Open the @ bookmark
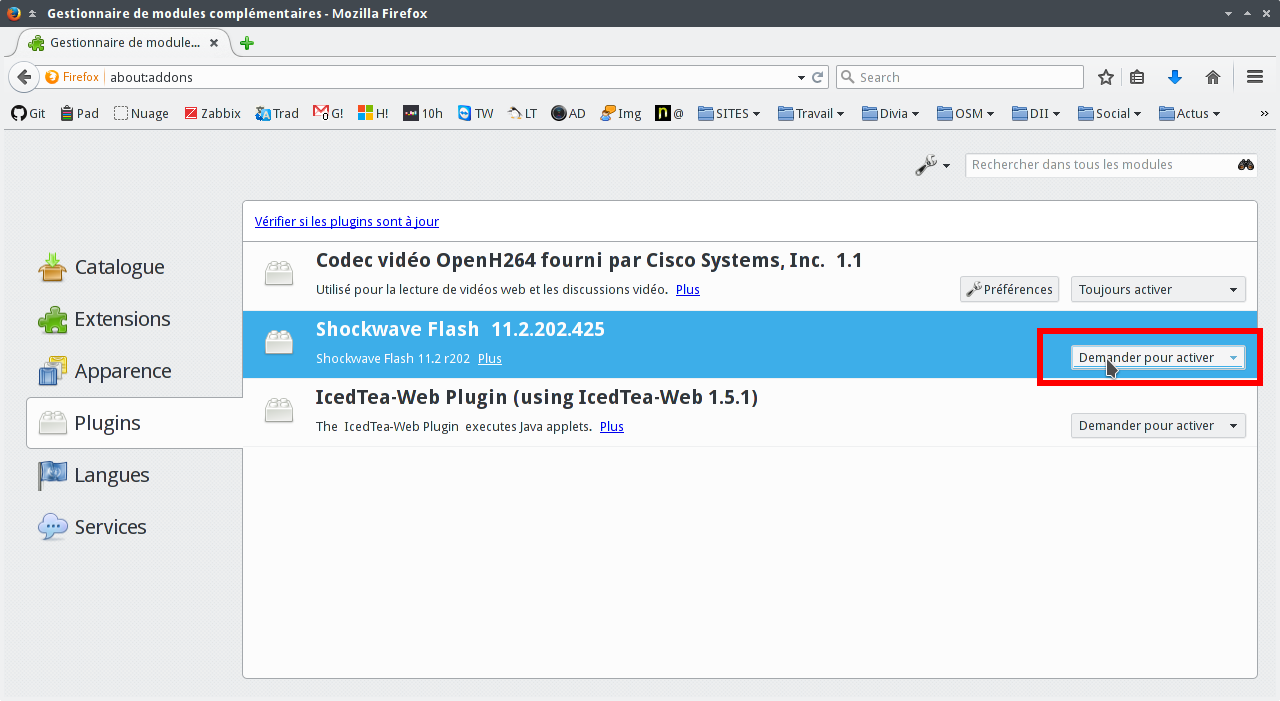1280x701 pixels. [670, 113]
